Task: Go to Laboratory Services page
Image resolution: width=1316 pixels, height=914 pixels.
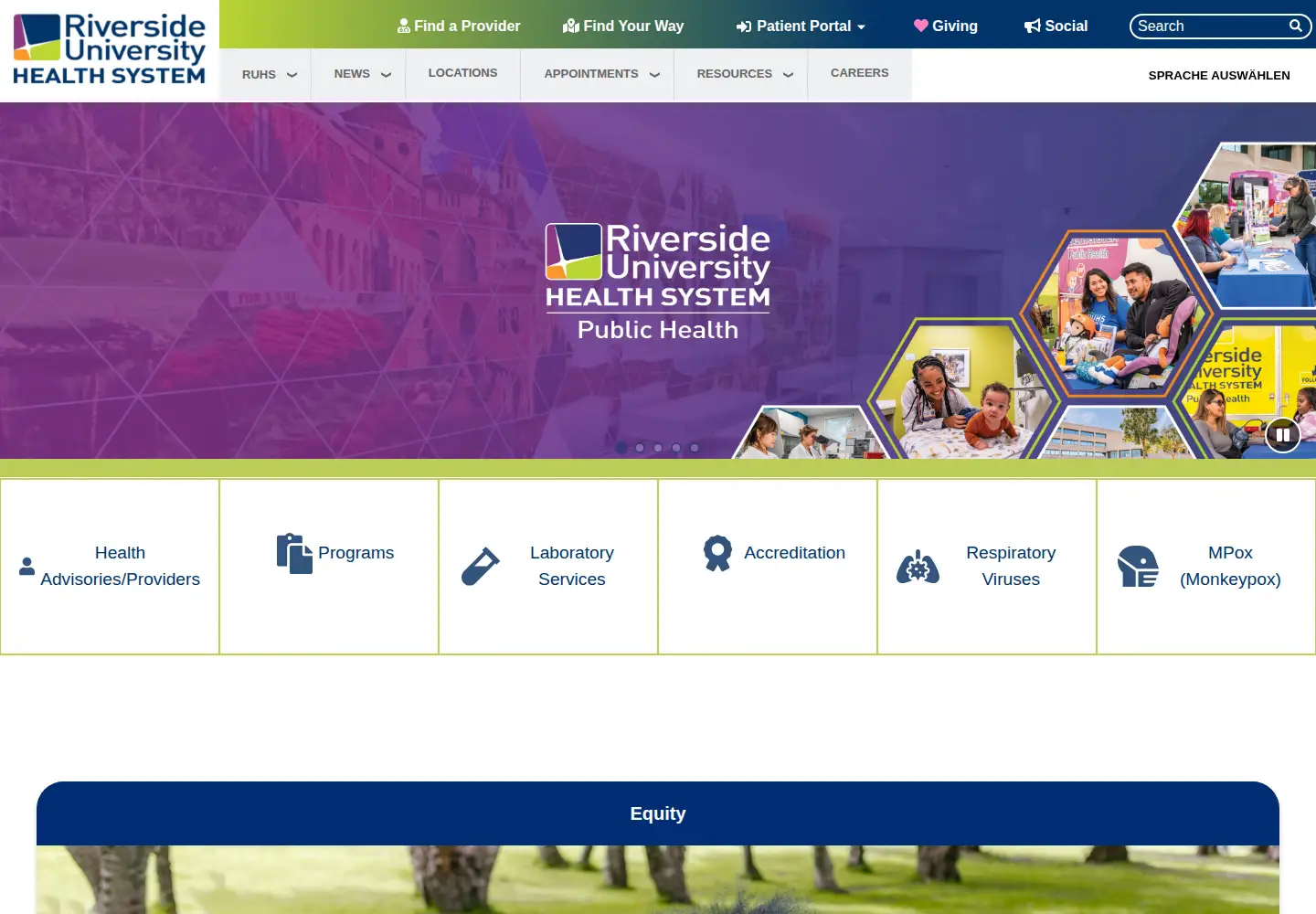Action: [572, 566]
